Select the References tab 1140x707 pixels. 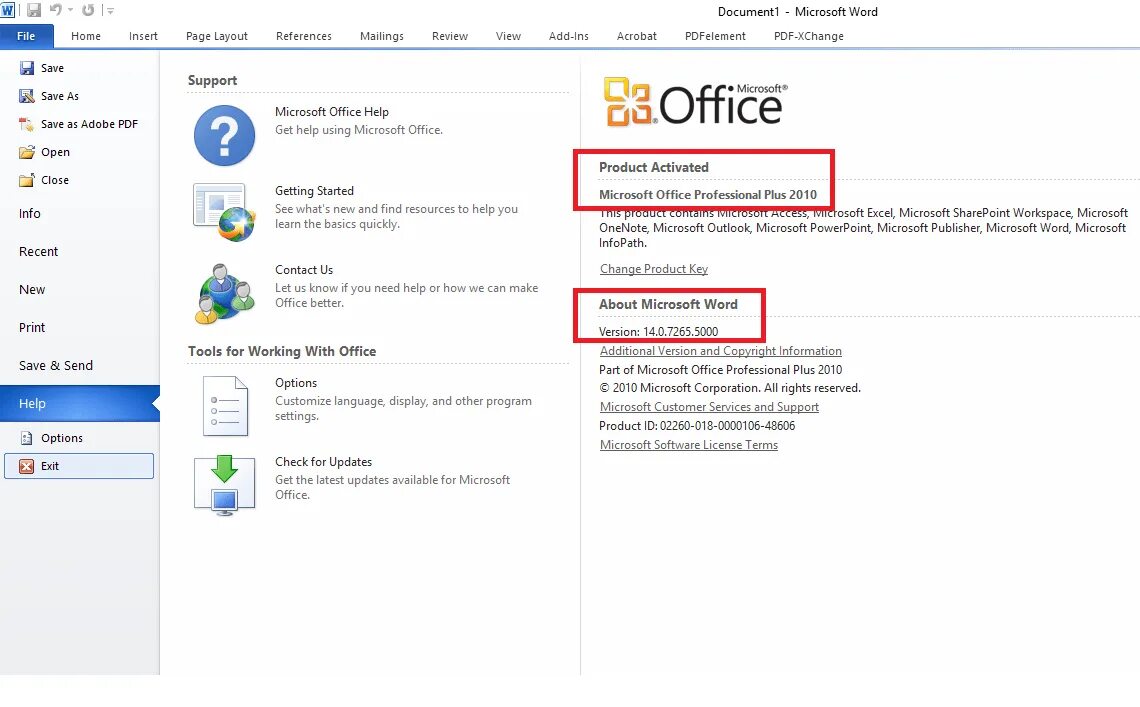tap(304, 36)
